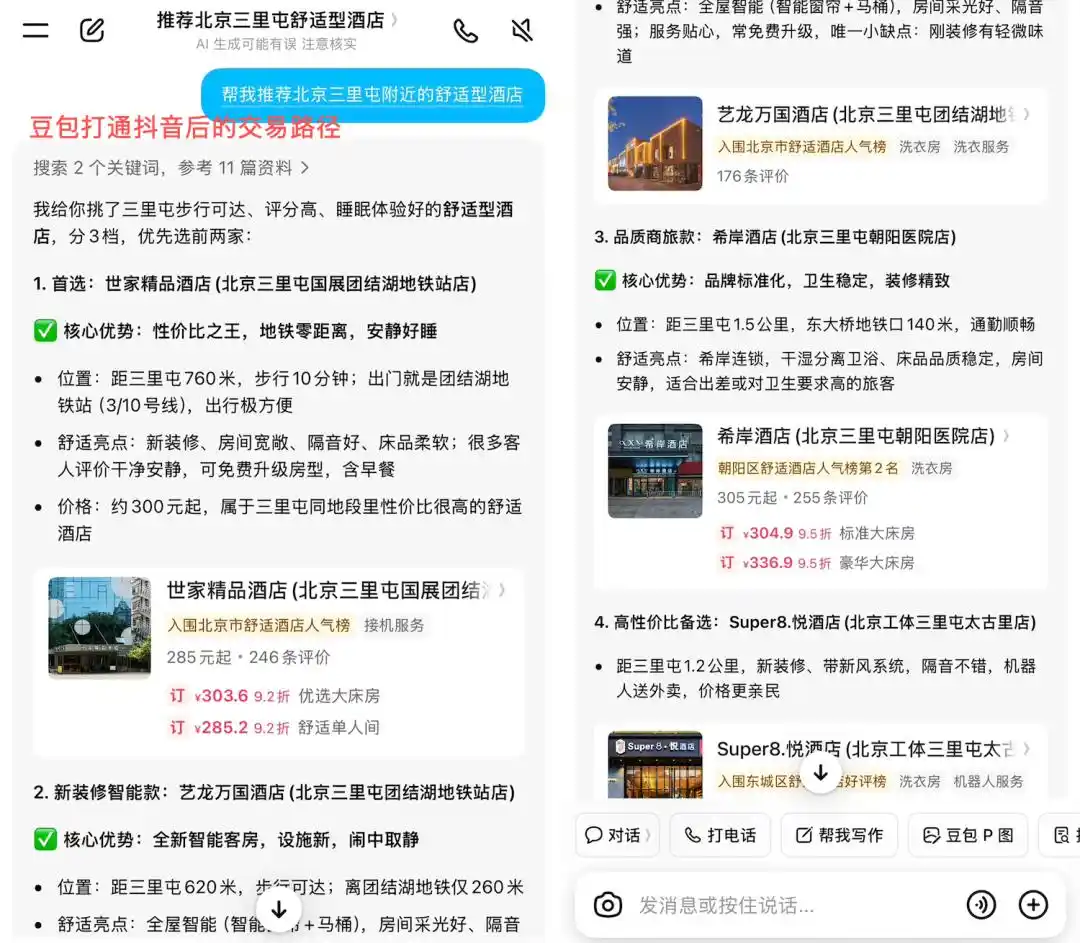Tap heading 3. 品质商旅款：希岸酒店
Screen dimensions: 1080x943
coord(775,237)
